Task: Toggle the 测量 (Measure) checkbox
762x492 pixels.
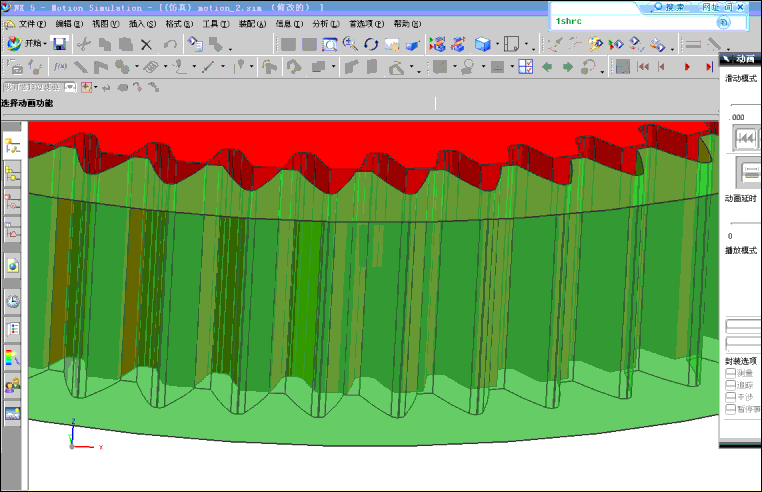Action: point(730,373)
